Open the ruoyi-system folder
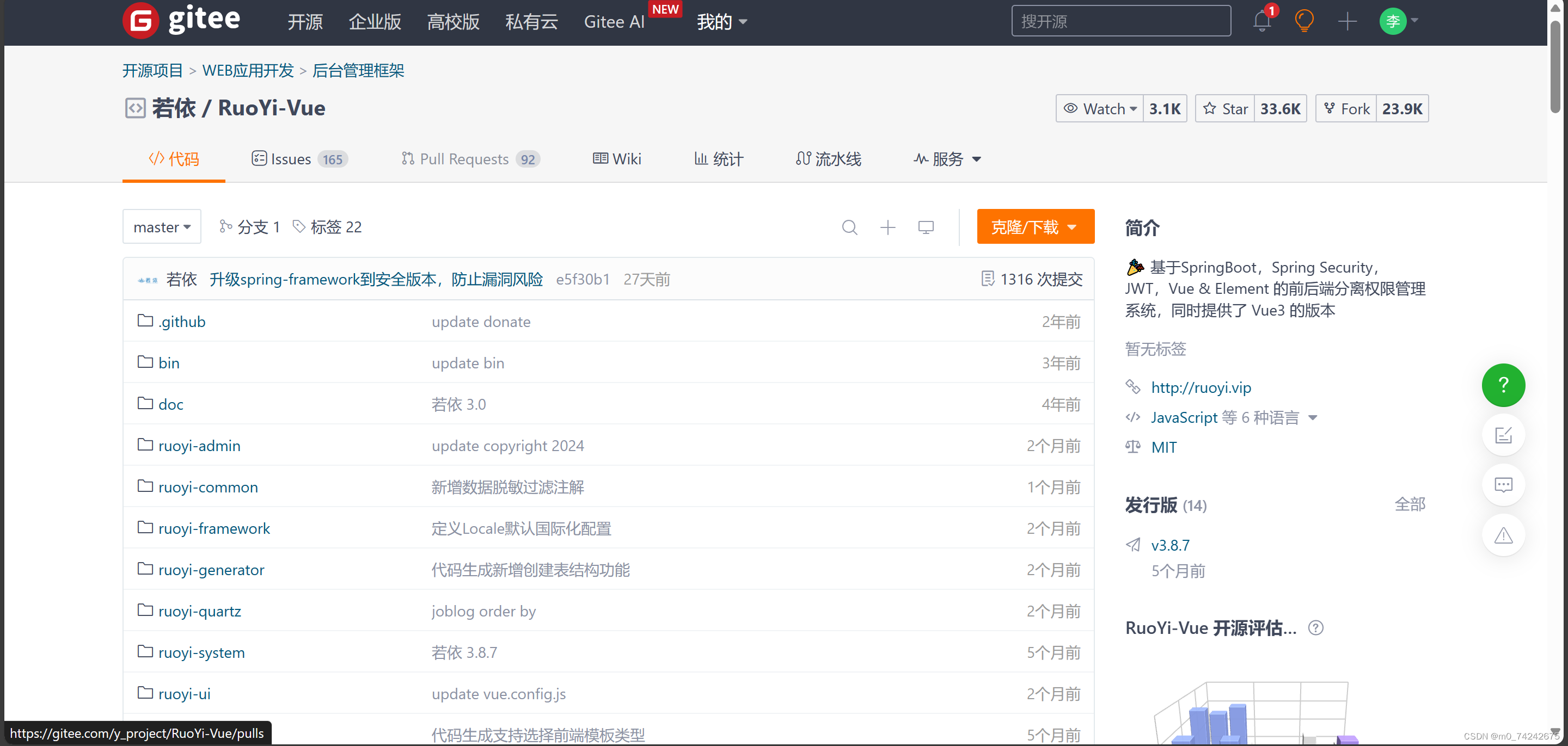Image resolution: width=1568 pixels, height=746 pixels. point(201,652)
